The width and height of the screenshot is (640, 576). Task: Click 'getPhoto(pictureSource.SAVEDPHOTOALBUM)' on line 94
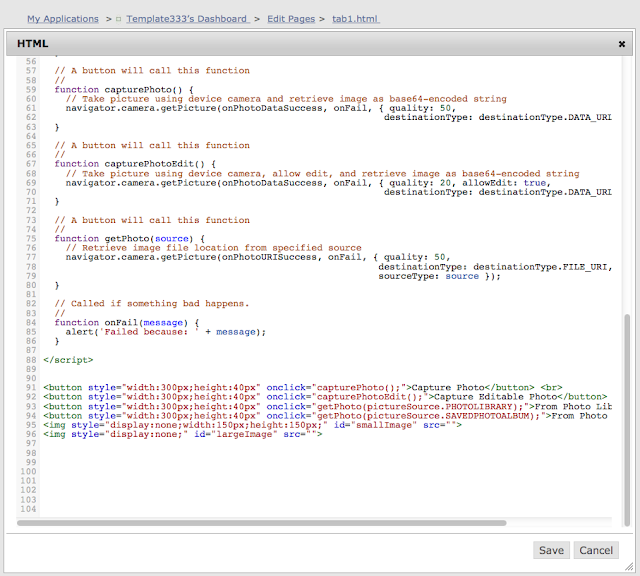click(x=427, y=416)
